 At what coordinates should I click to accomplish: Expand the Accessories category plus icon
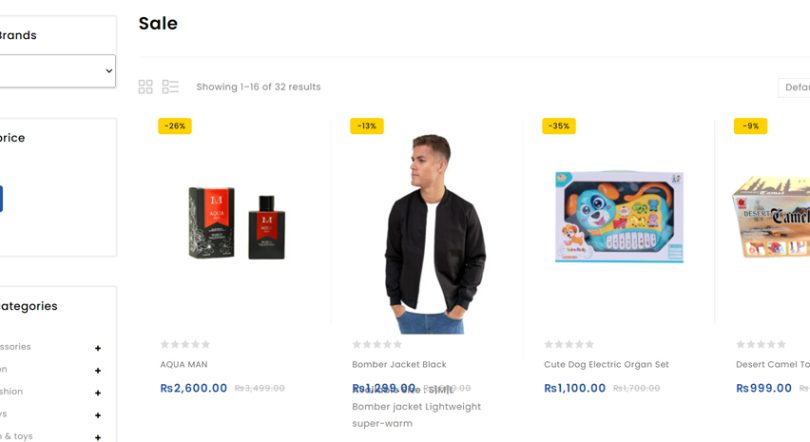click(98, 348)
